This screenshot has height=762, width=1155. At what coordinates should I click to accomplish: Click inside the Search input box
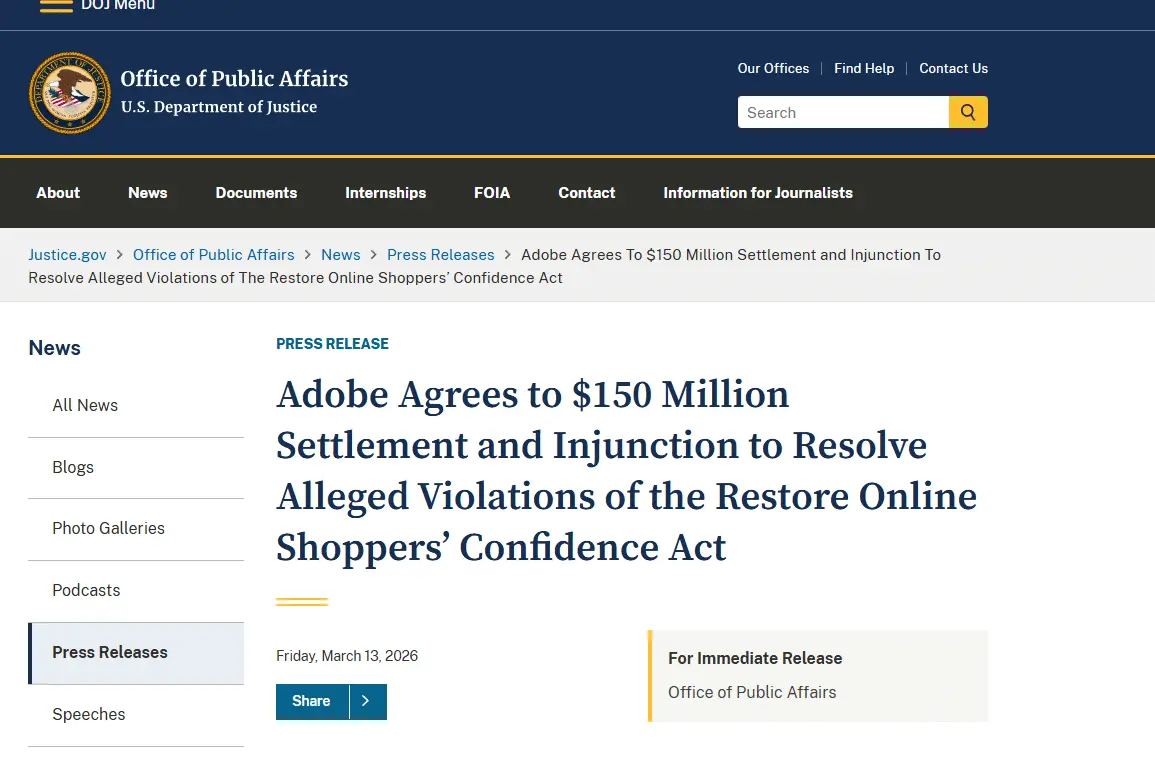click(x=842, y=112)
